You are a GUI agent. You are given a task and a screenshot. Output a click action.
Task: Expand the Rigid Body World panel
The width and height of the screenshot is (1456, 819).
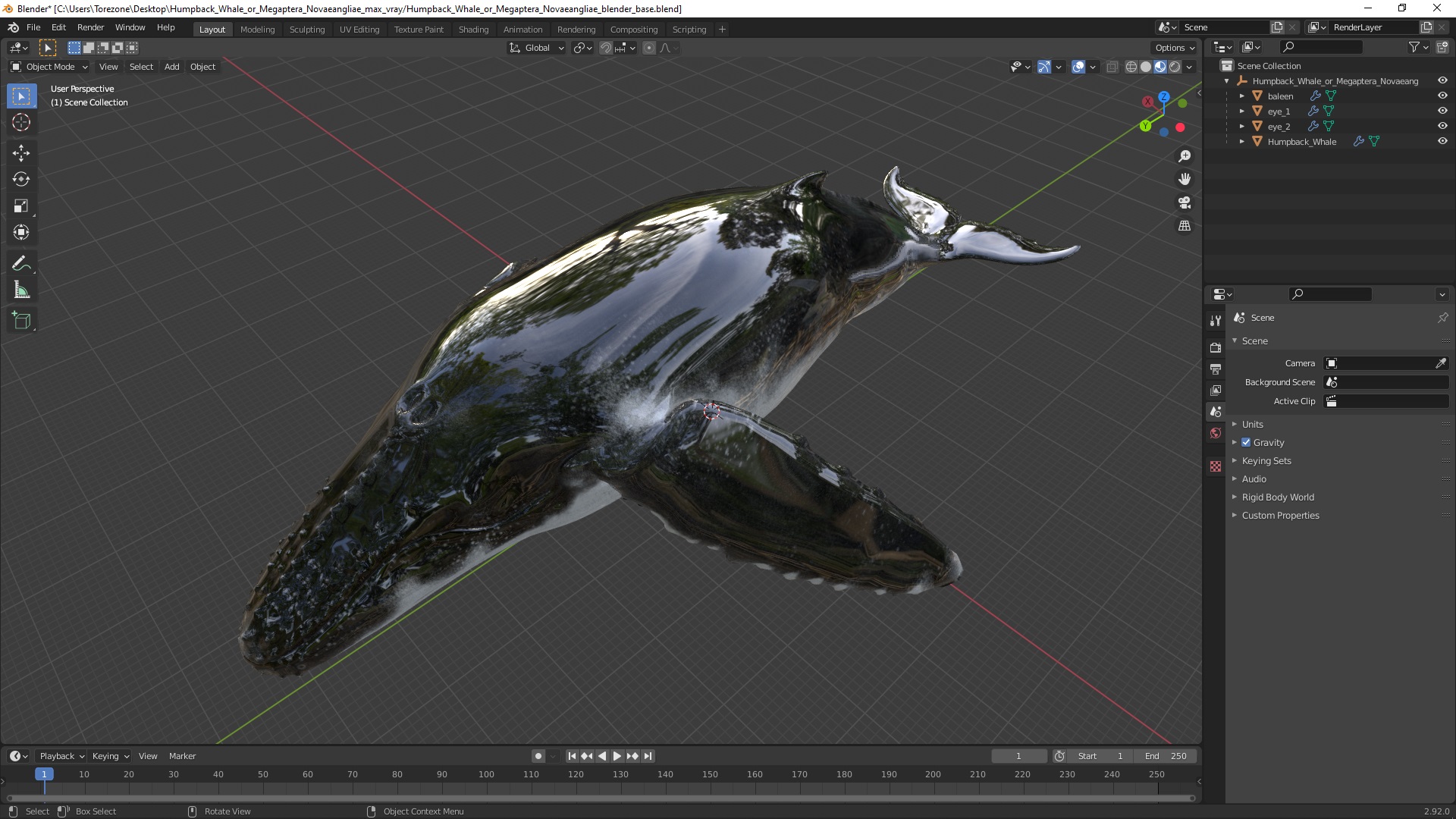pos(1278,497)
